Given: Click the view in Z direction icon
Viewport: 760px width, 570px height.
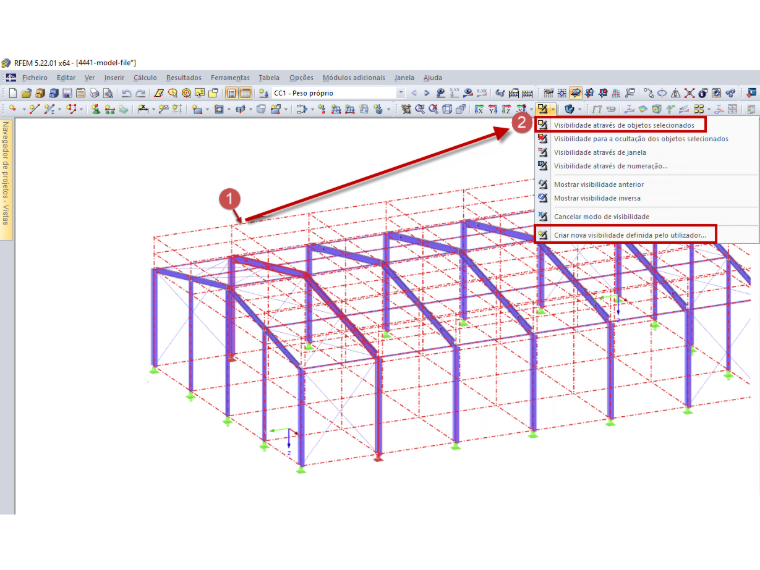Looking at the screenshot, I should (507, 109).
